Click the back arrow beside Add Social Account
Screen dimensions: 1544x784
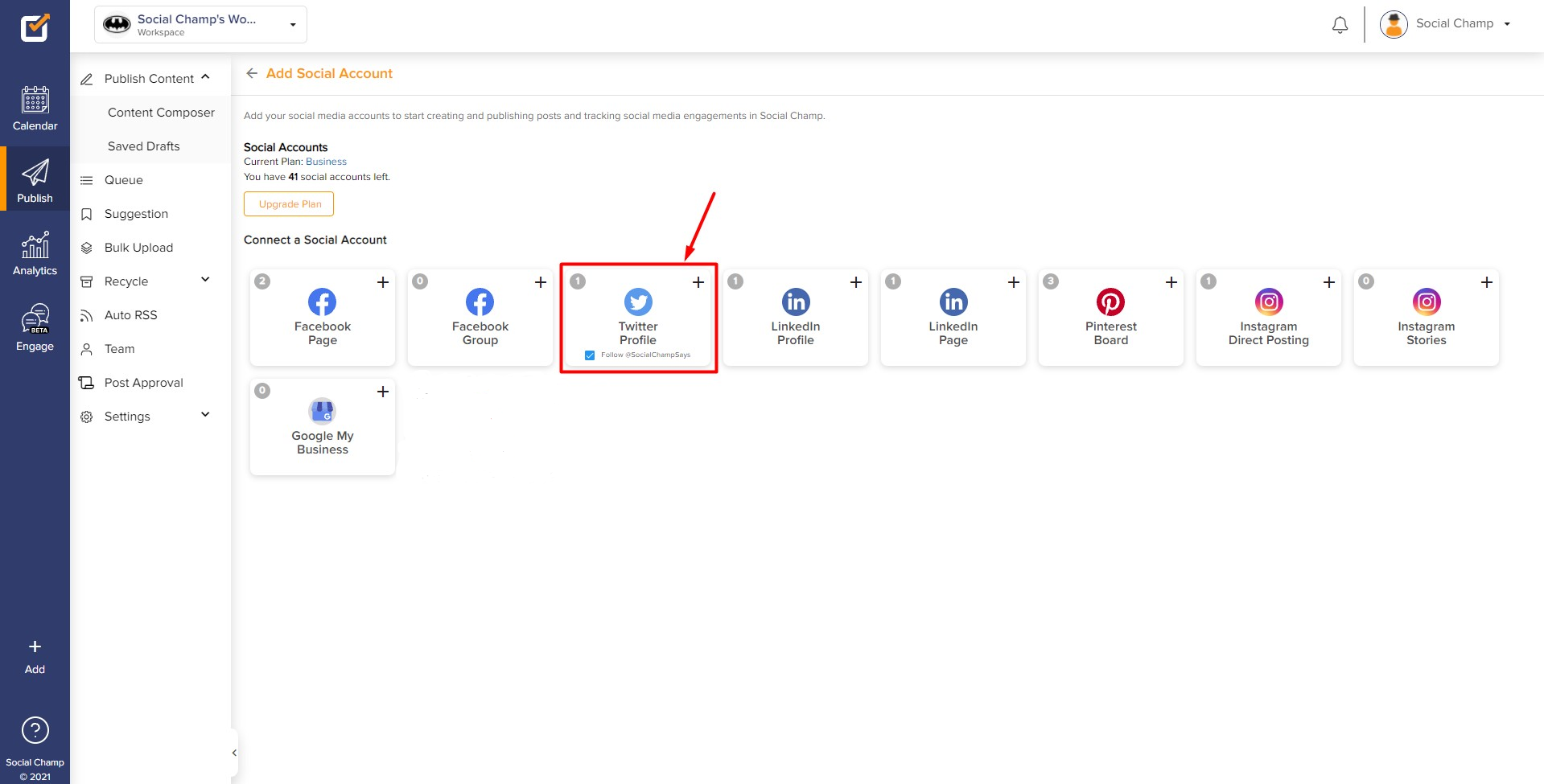pos(252,73)
